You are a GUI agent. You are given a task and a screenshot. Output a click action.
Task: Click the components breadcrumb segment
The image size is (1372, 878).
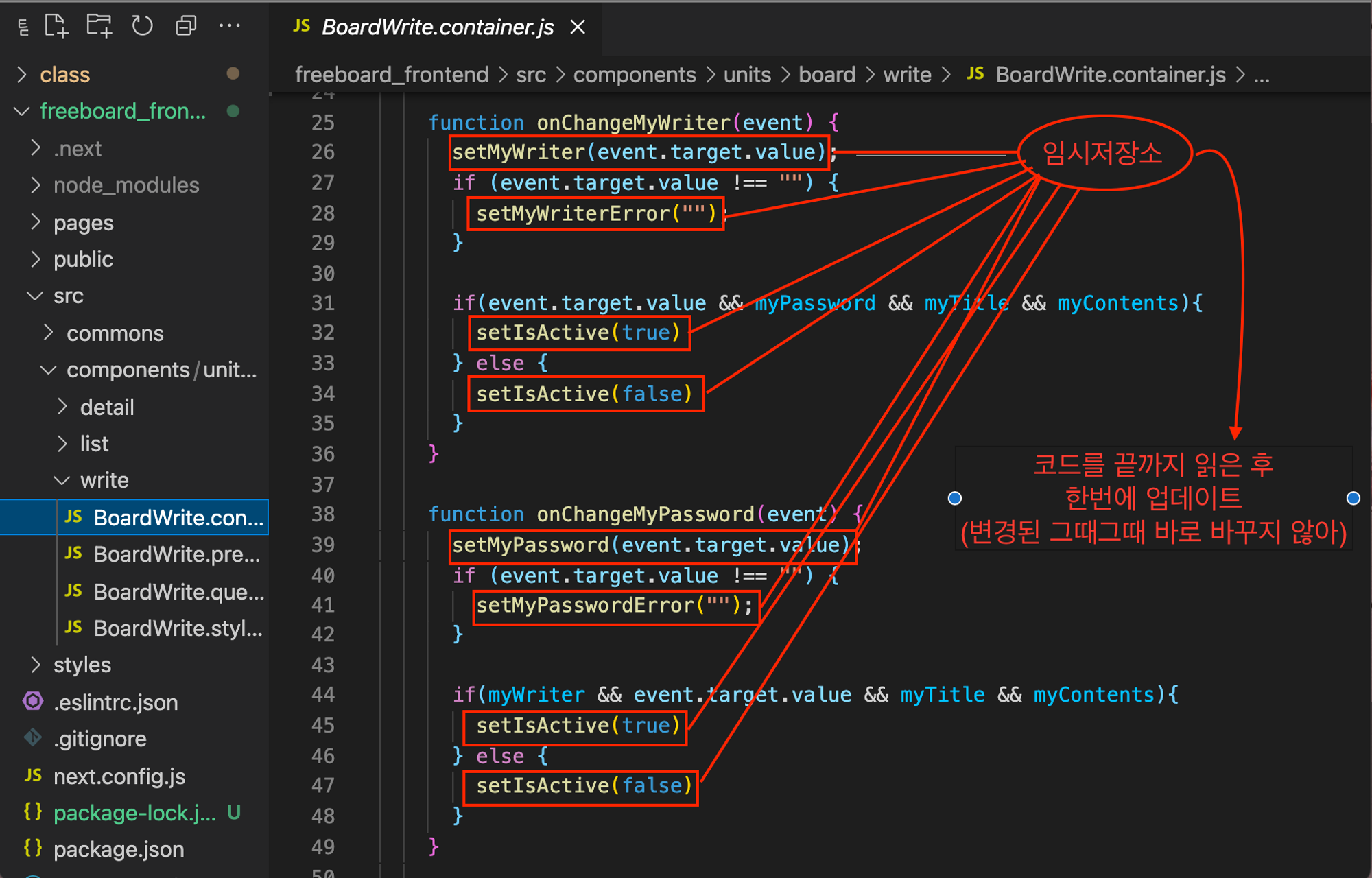(634, 74)
